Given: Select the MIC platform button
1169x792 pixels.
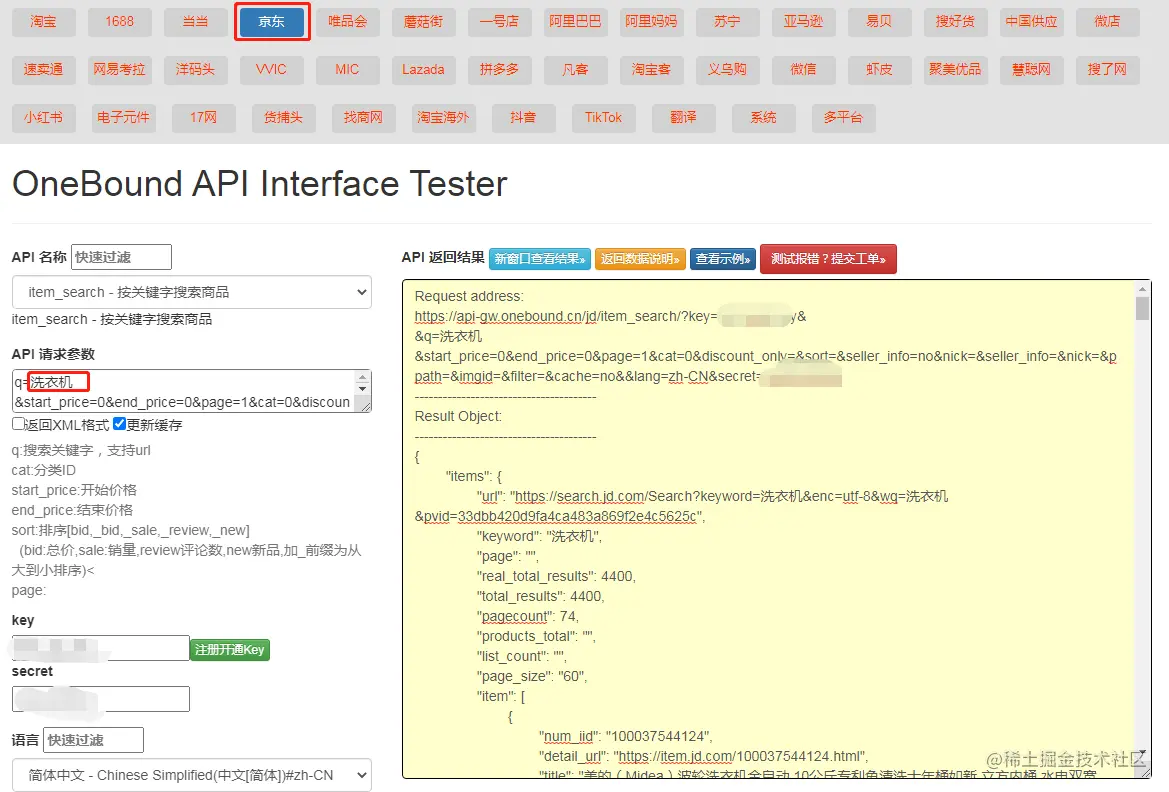Looking at the screenshot, I should [347, 69].
